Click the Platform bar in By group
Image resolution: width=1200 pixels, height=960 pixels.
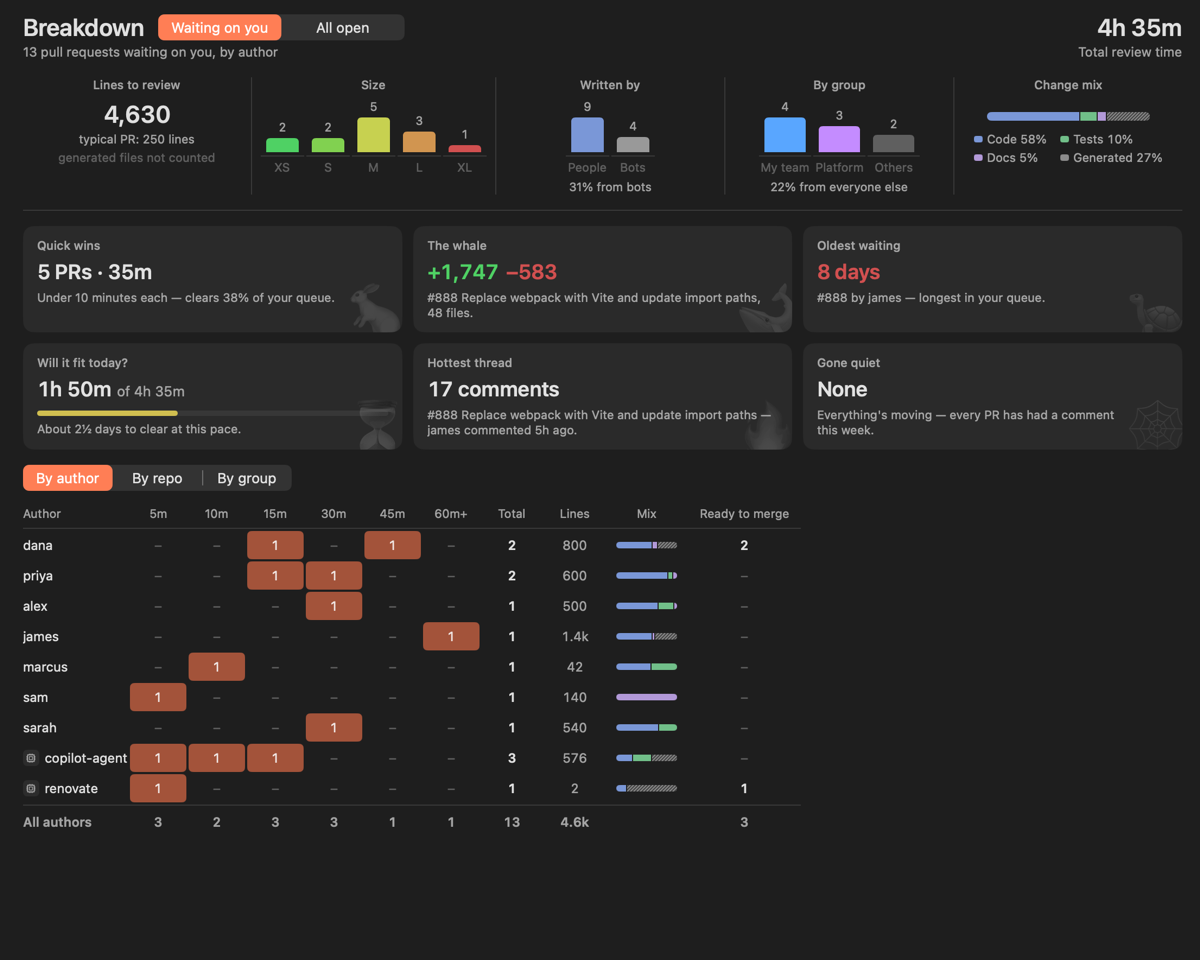[x=839, y=139]
